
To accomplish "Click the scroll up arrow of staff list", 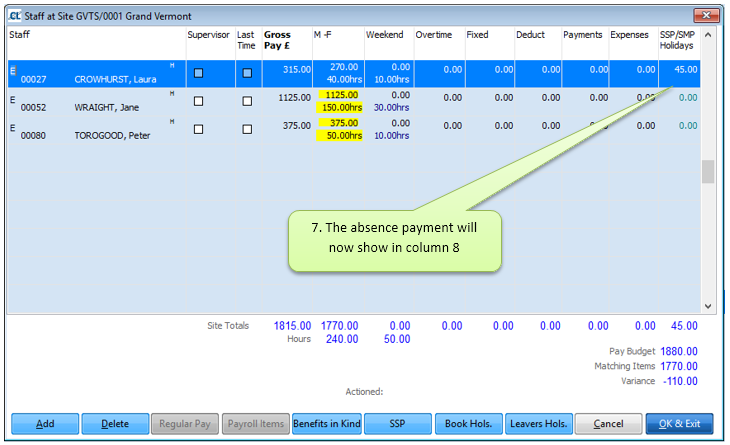I will [708, 35].
